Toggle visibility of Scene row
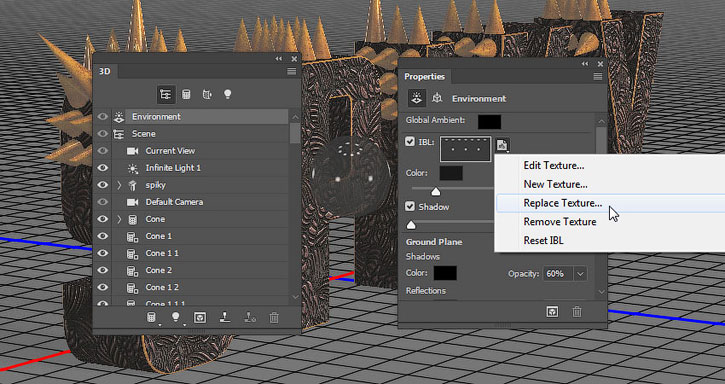The width and height of the screenshot is (725, 384). point(103,134)
